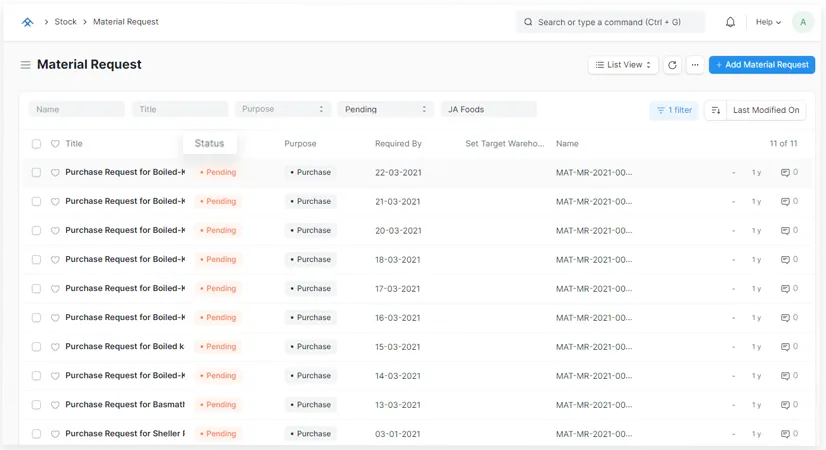Select the checkbox for the 13-03-2021 request
826x450 pixels.
tap(36, 405)
